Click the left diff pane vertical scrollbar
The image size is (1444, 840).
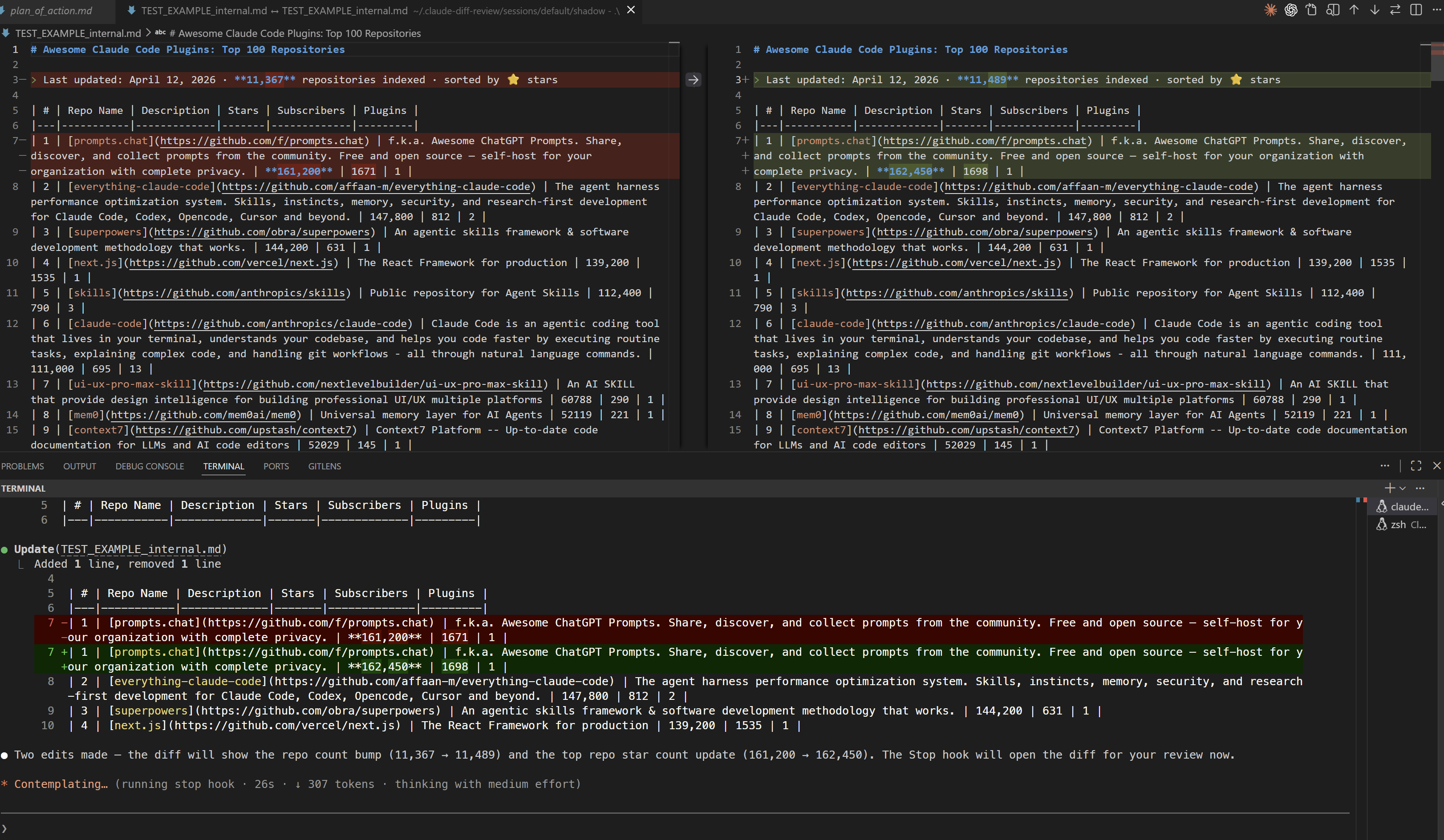click(x=674, y=246)
